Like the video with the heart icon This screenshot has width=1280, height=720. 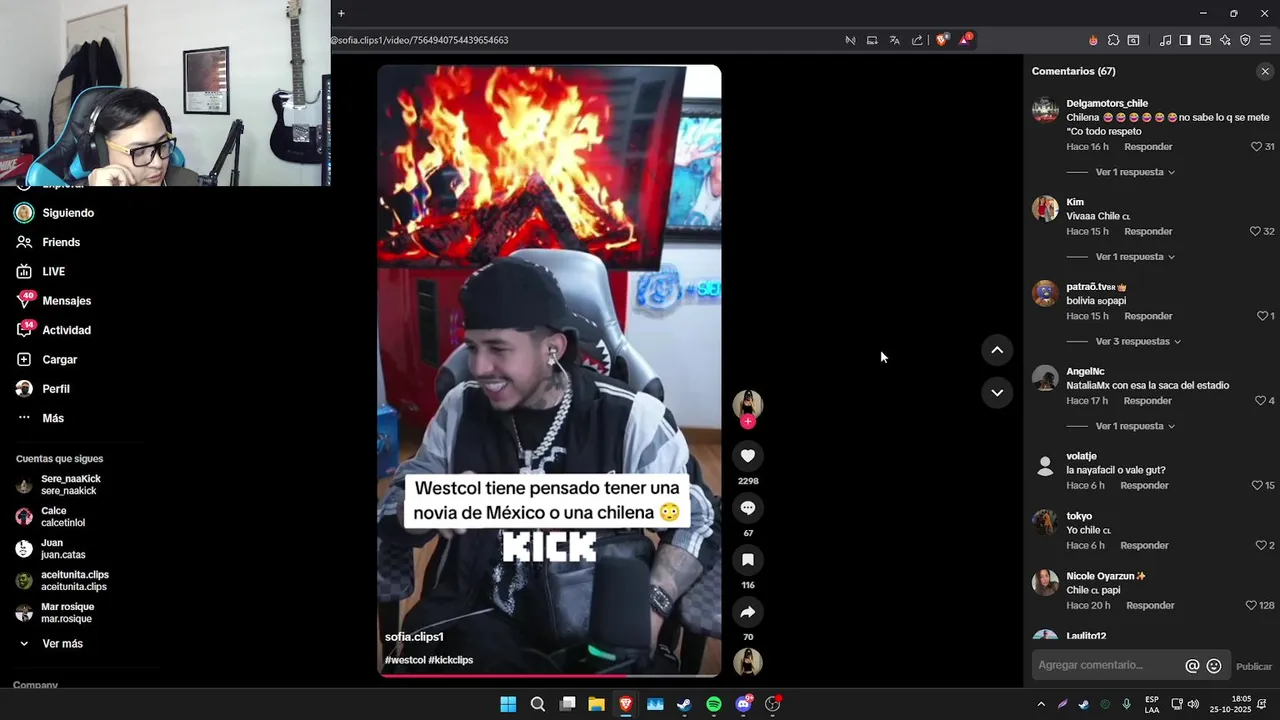point(747,456)
